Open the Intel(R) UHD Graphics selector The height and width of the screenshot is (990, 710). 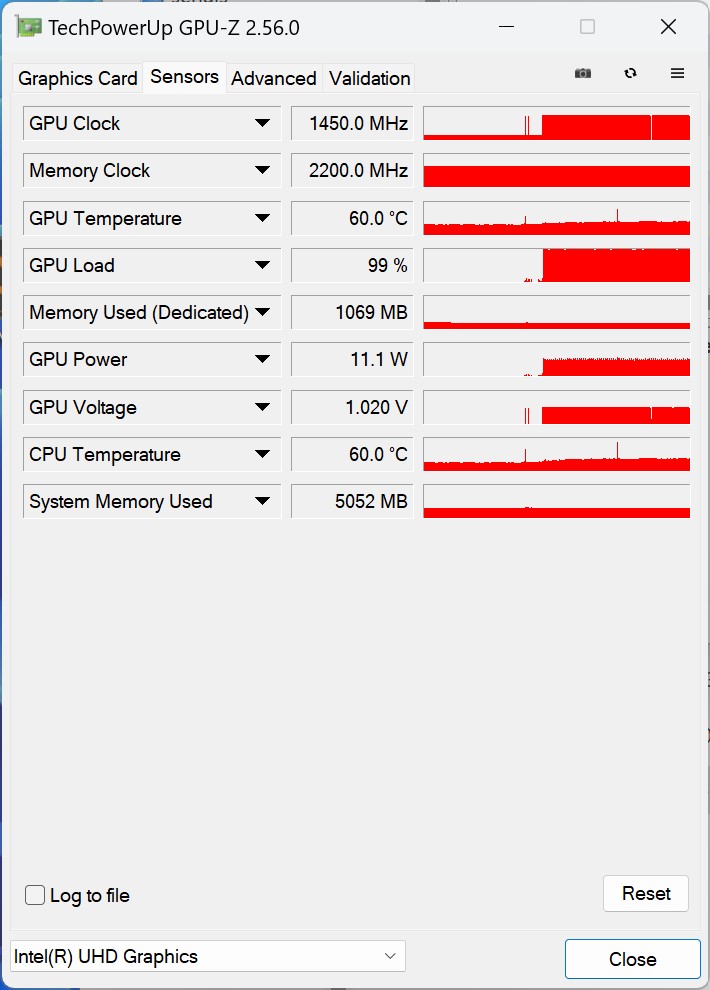[208, 956]
